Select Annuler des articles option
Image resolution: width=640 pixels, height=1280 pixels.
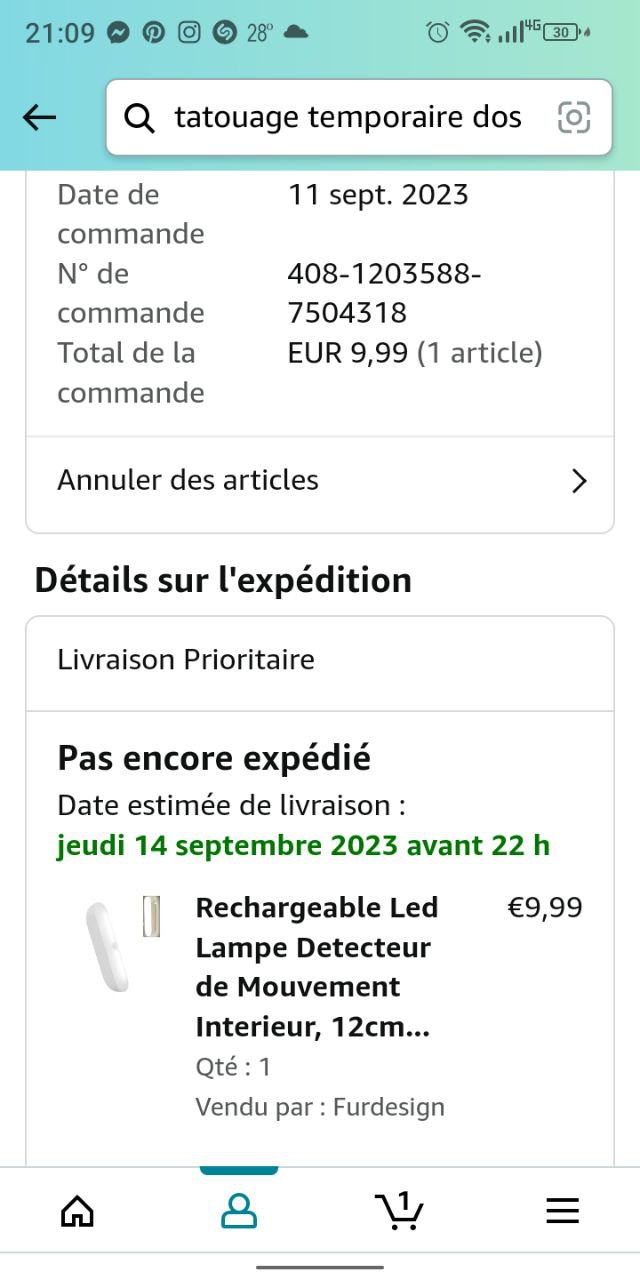[188, 480]
